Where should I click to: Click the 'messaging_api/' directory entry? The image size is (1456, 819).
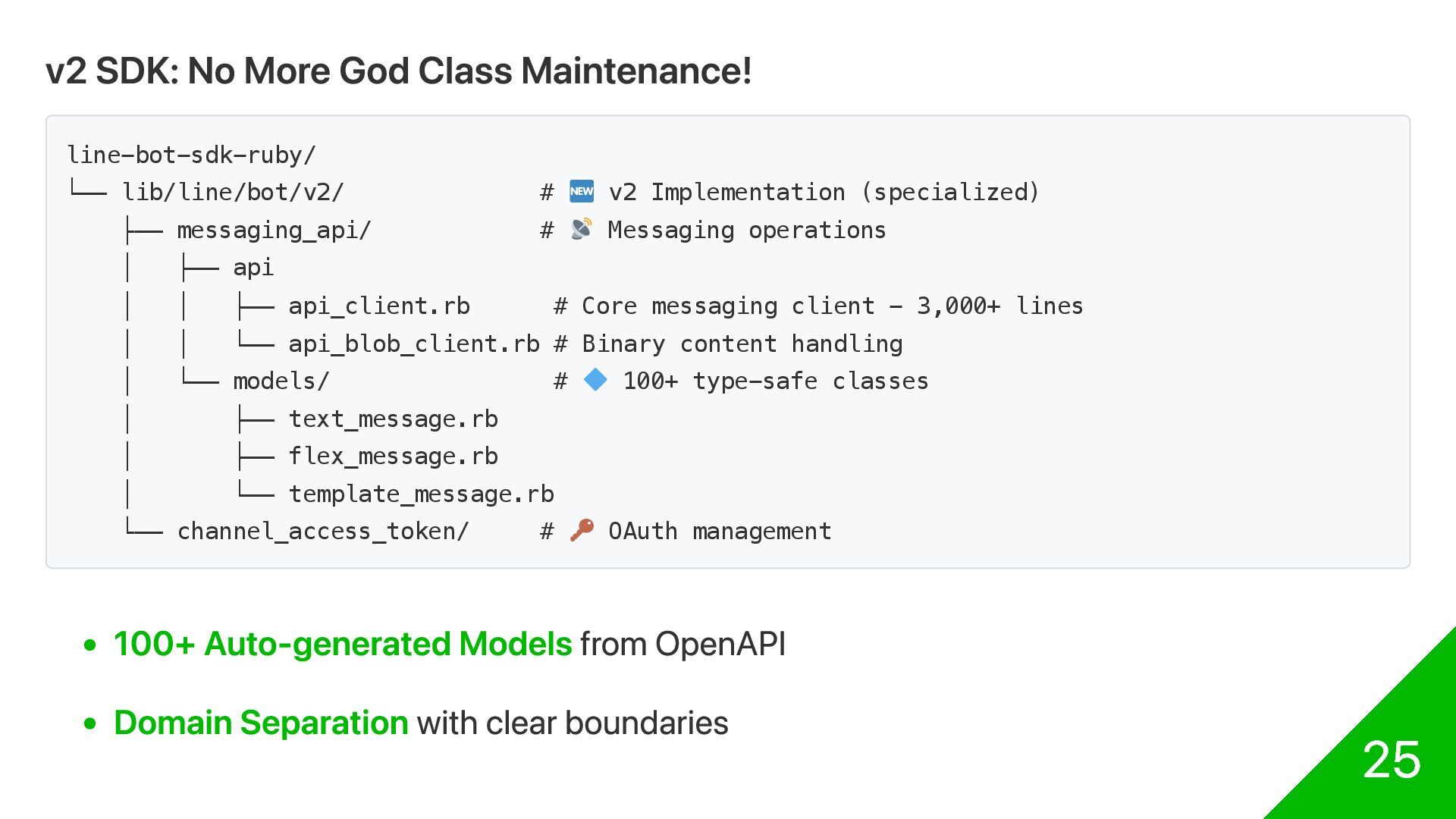coord(275,230)
